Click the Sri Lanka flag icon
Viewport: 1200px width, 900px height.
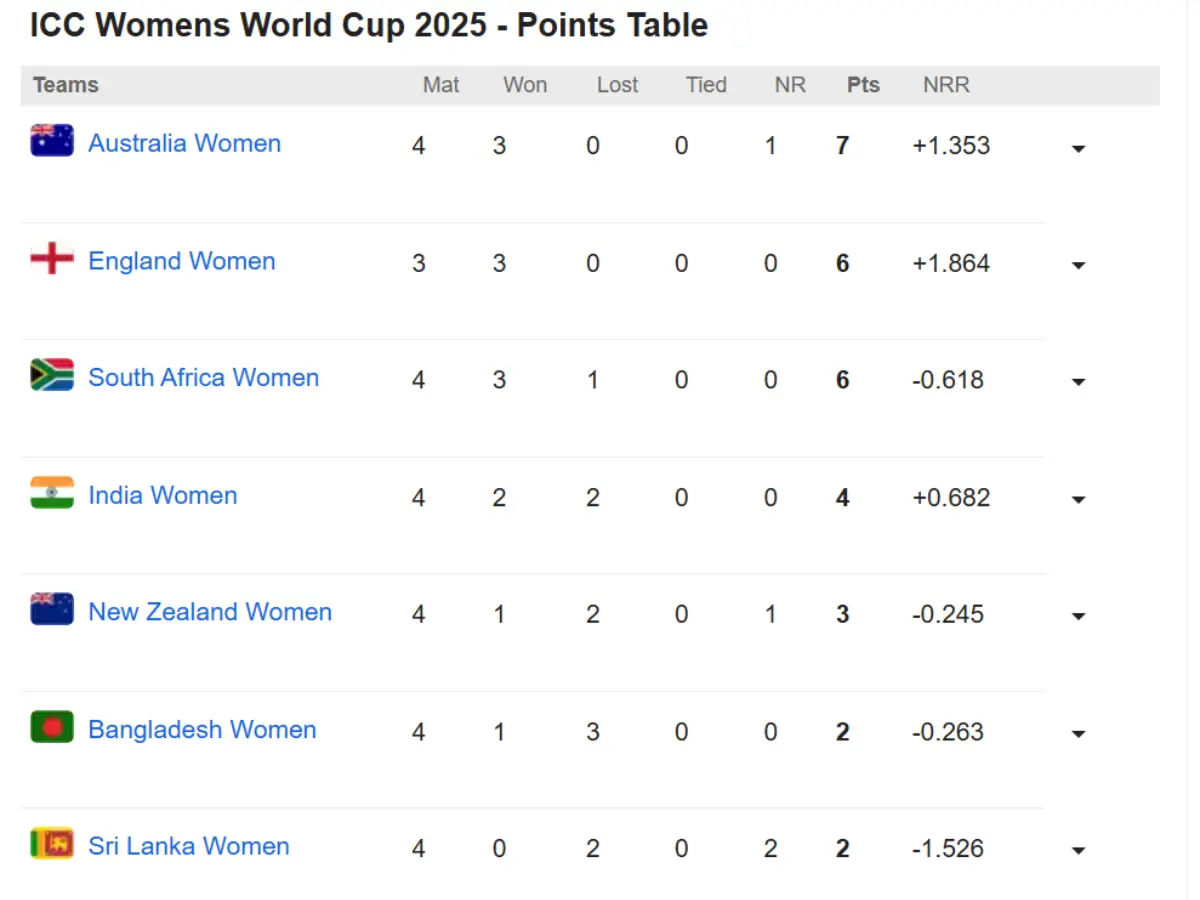coord(52,844)
